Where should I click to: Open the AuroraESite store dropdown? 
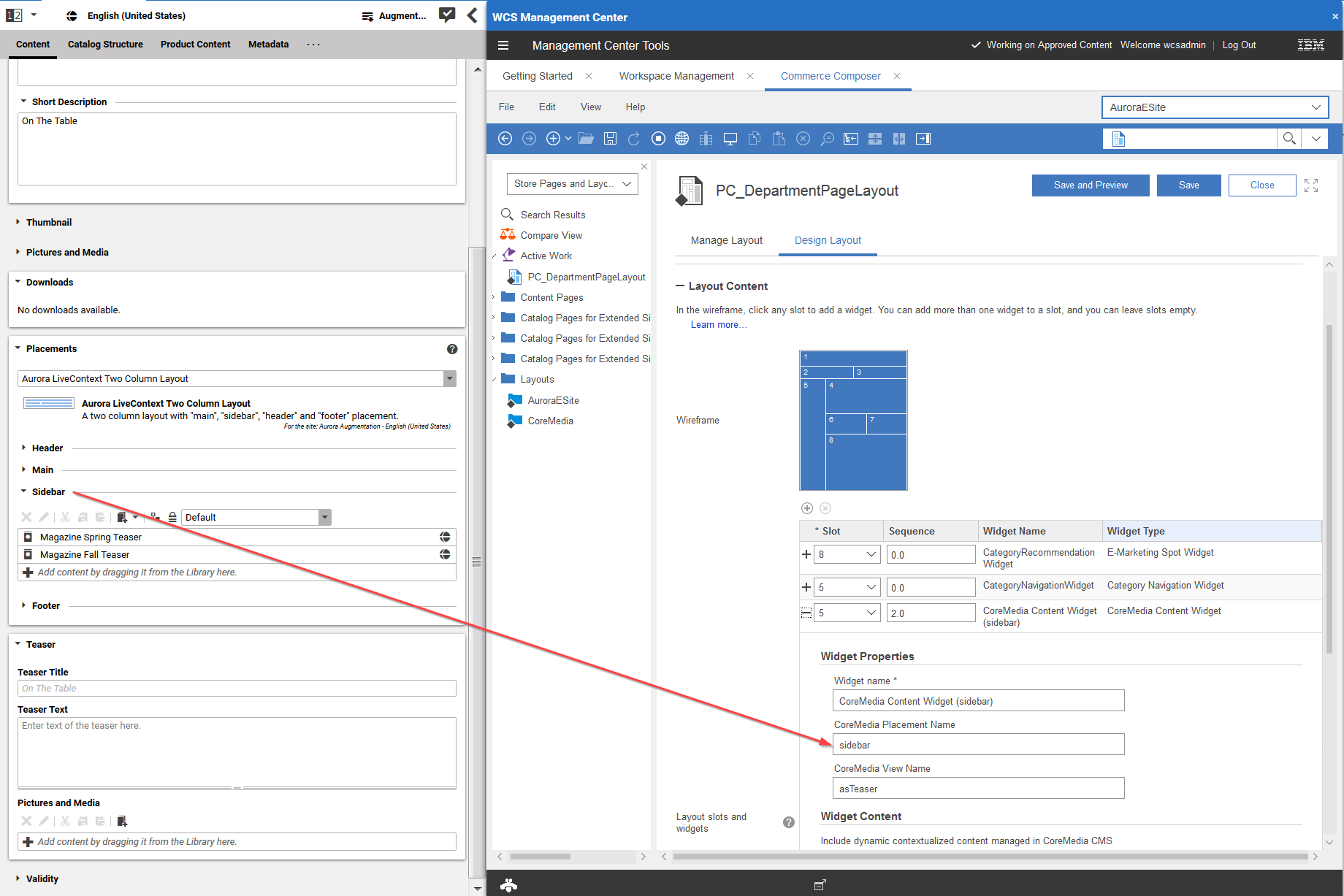(x=1214, y=107)
